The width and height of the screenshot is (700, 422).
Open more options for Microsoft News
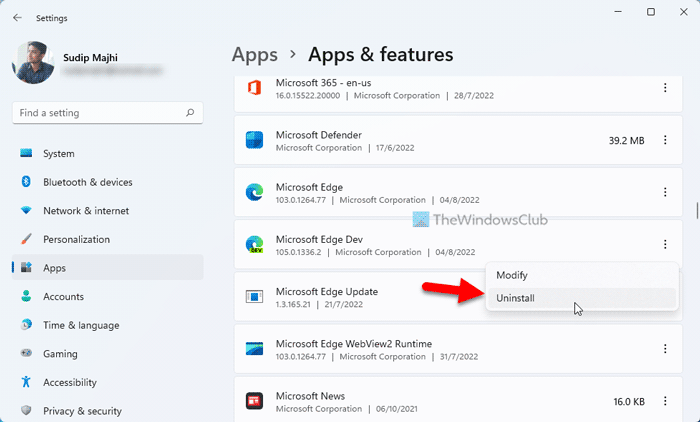click(x=665, y=401)
